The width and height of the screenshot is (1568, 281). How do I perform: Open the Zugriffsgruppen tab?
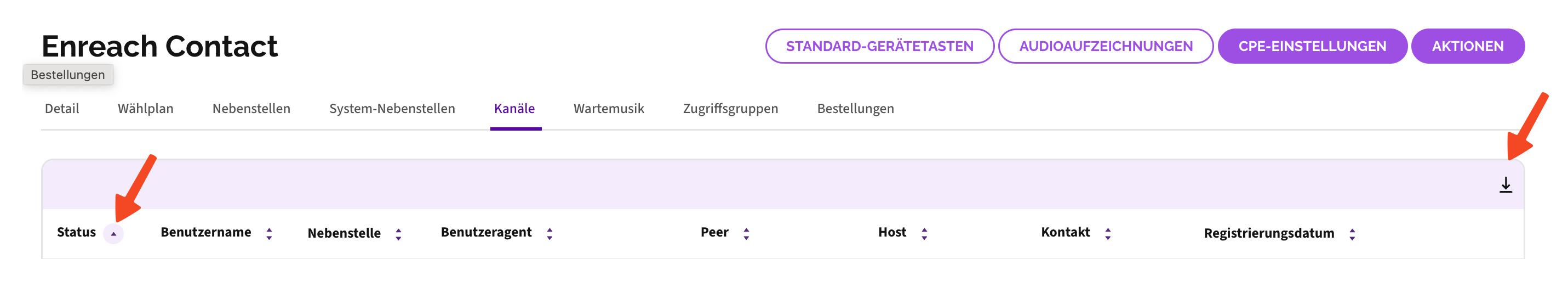(730, 109)
